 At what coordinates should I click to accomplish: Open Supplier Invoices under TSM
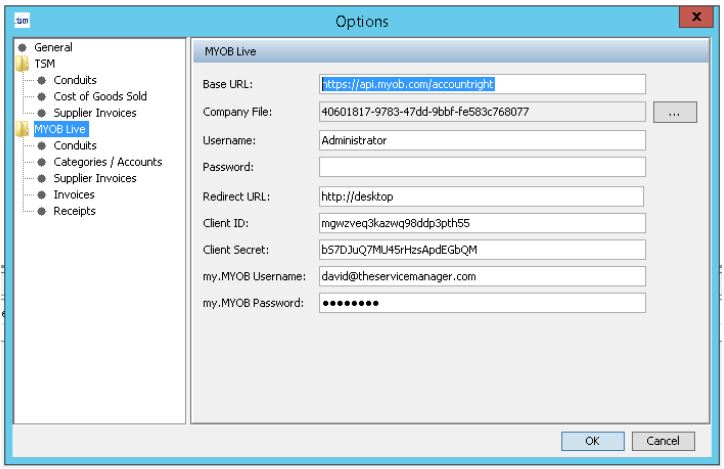click(95, 113)
